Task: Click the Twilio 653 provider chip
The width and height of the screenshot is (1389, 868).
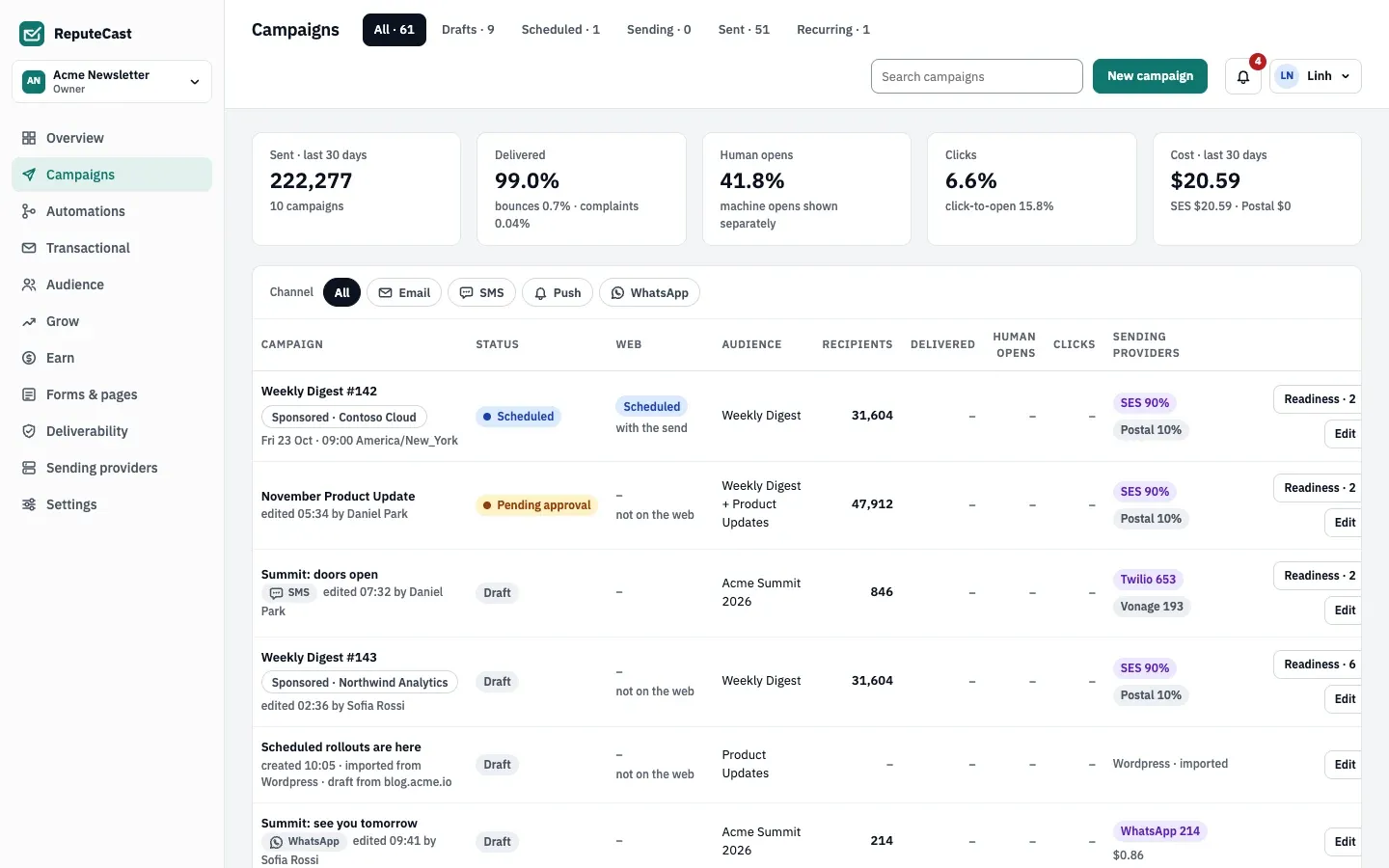Action: point(1148,580)
